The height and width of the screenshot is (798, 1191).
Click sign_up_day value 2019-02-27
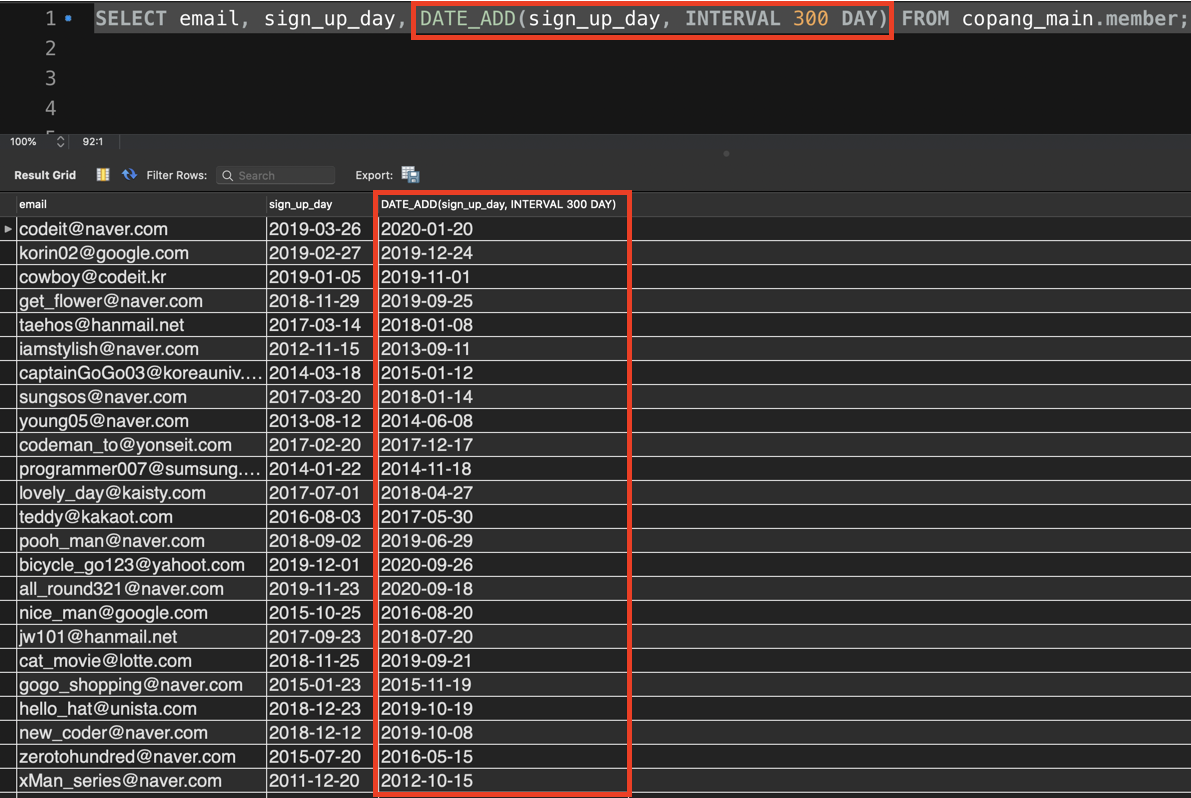pyautogui.click(x=314, y=253)
